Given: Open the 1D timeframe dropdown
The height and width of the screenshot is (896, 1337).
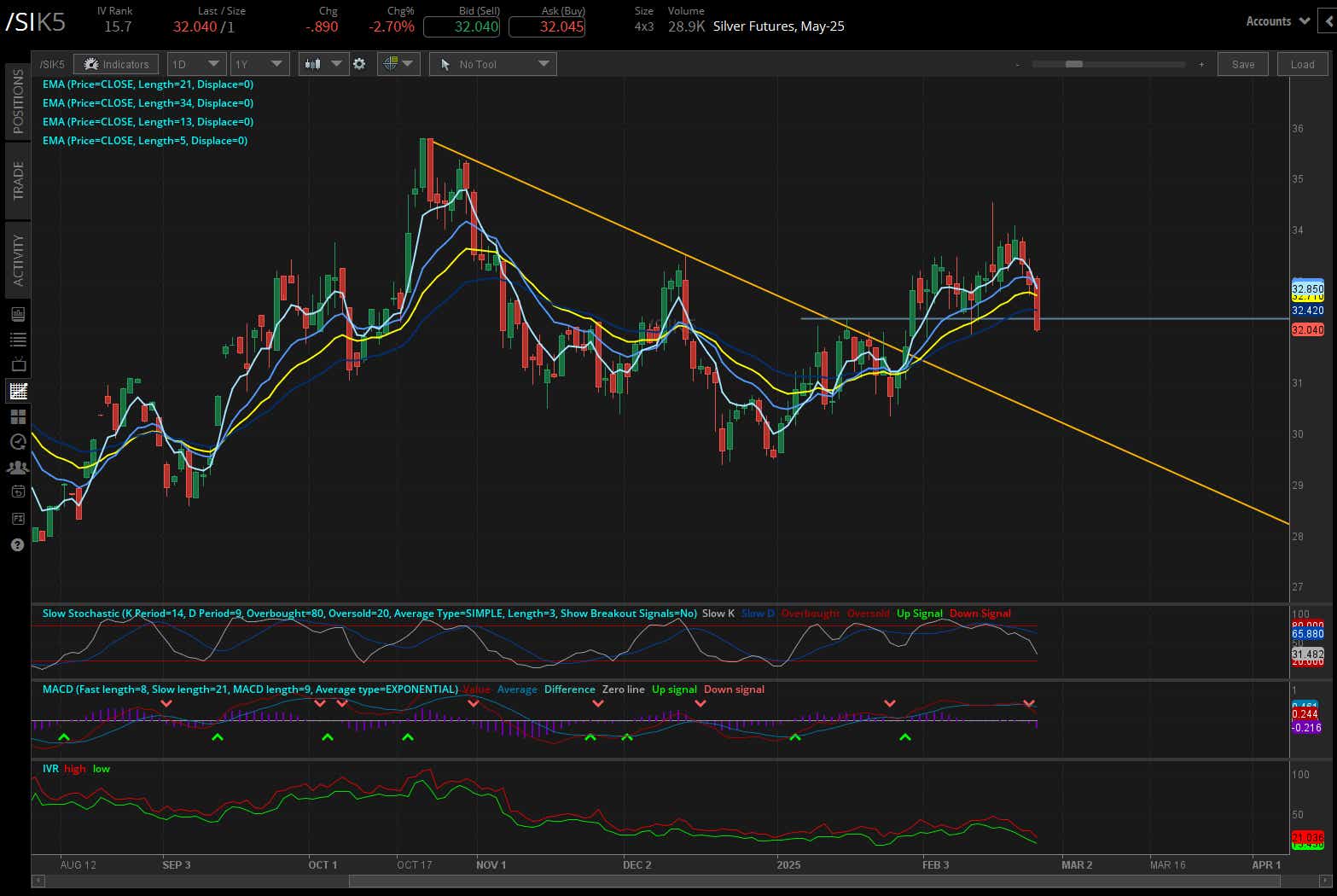Looking at the screenshot, I should click(195, 63).
